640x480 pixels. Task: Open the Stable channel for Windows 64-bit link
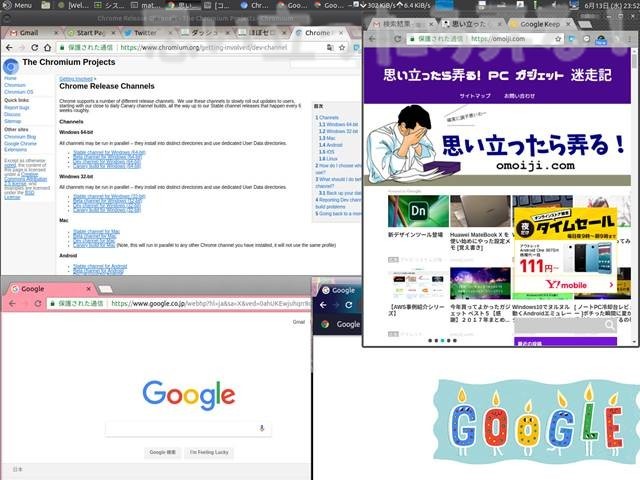[x=109, y=153]
